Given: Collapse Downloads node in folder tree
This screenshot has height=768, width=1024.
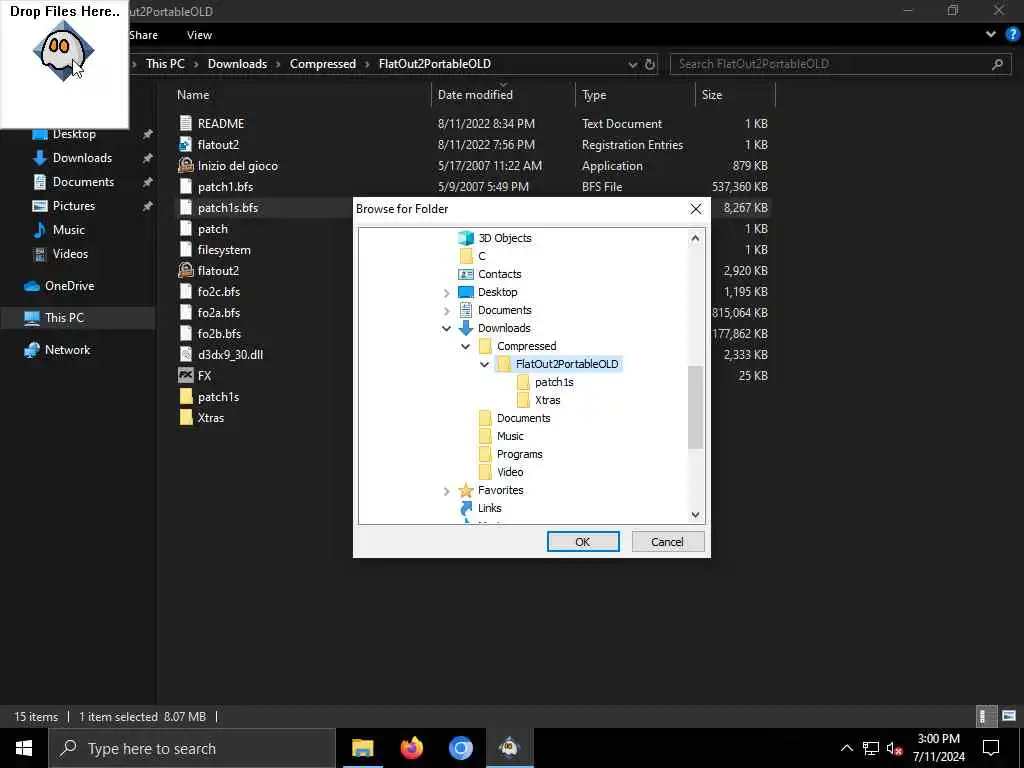Looking at the screenshot, I should [x=447, y=328].
